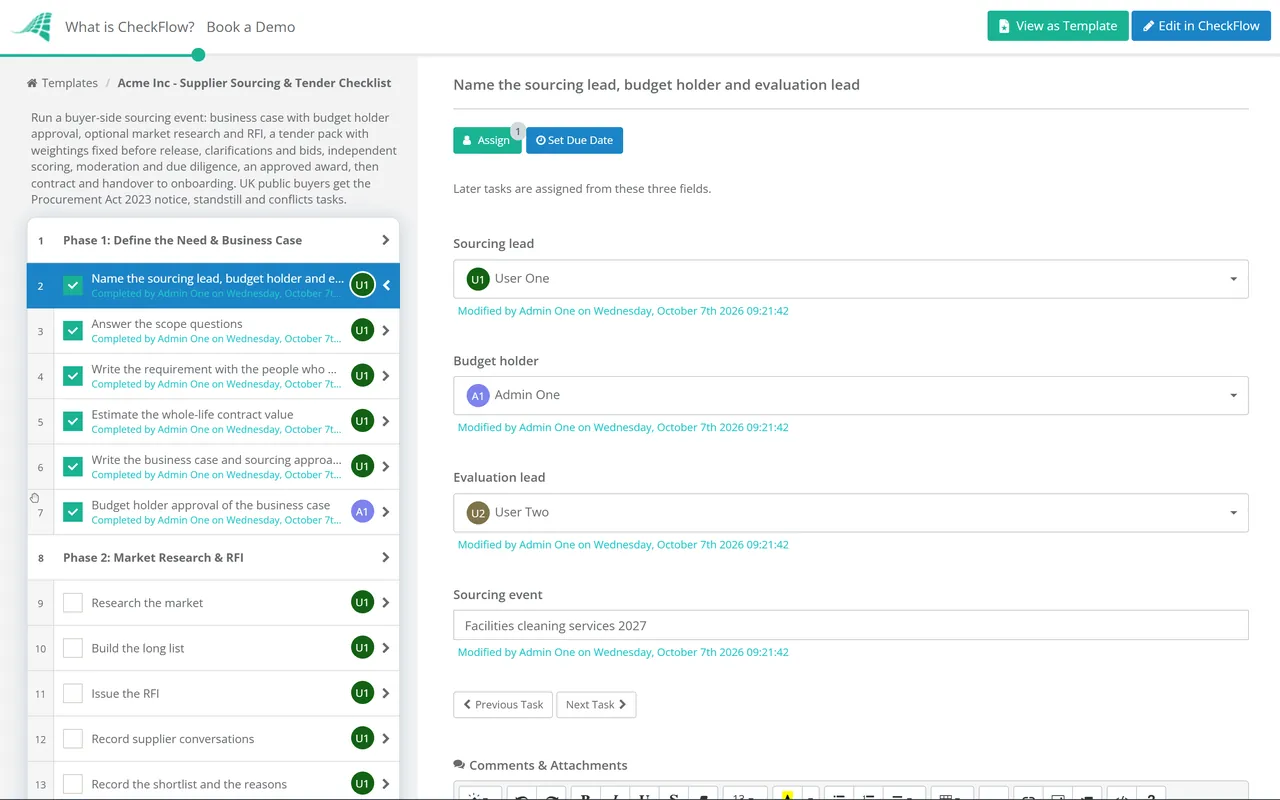Uncheck Budget holder approval checkbox
Screen dimensions: 1280x800
click(x=73, y=512)
